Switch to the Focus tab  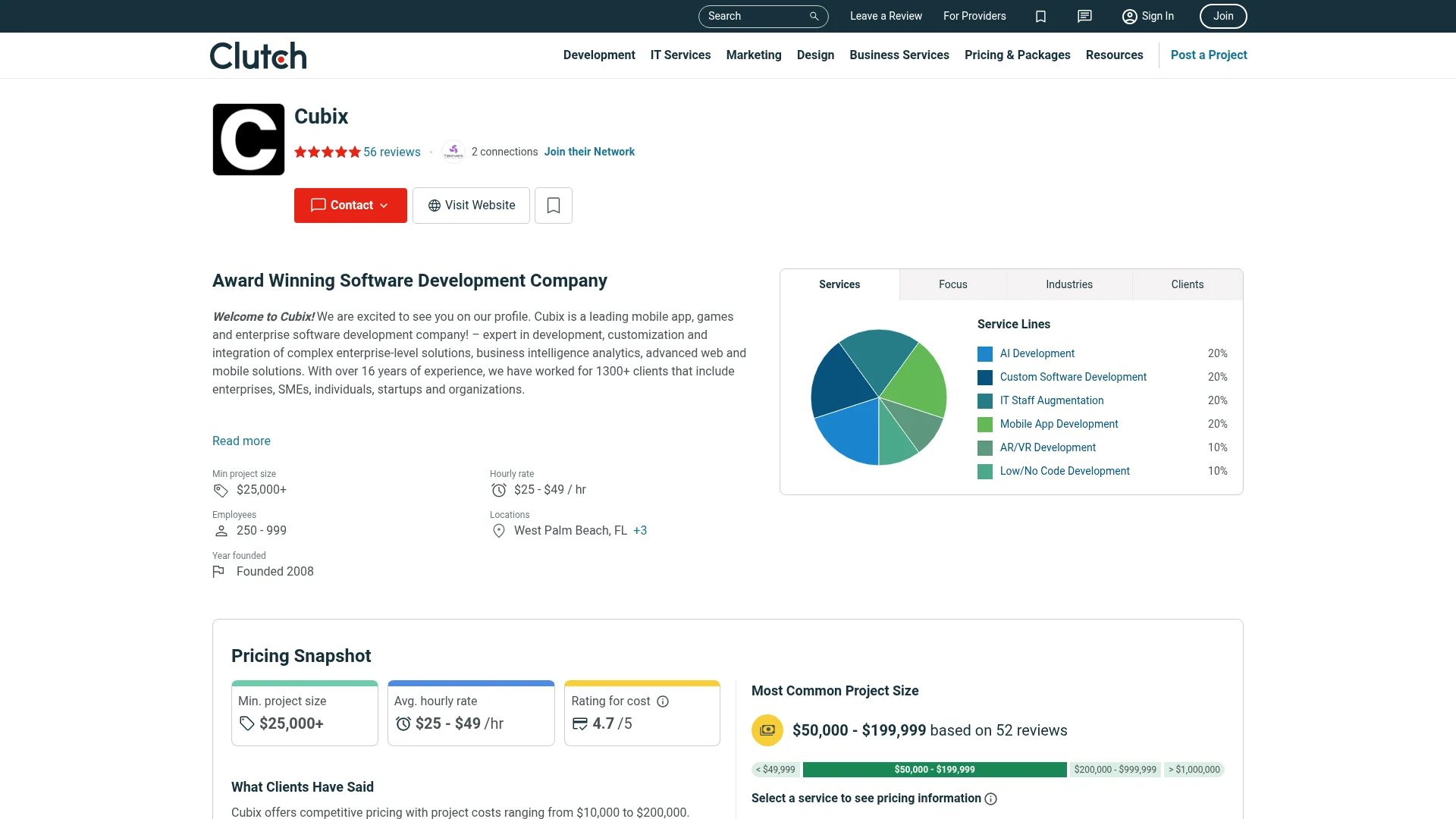pyautogui.click(x=953, y=284)
